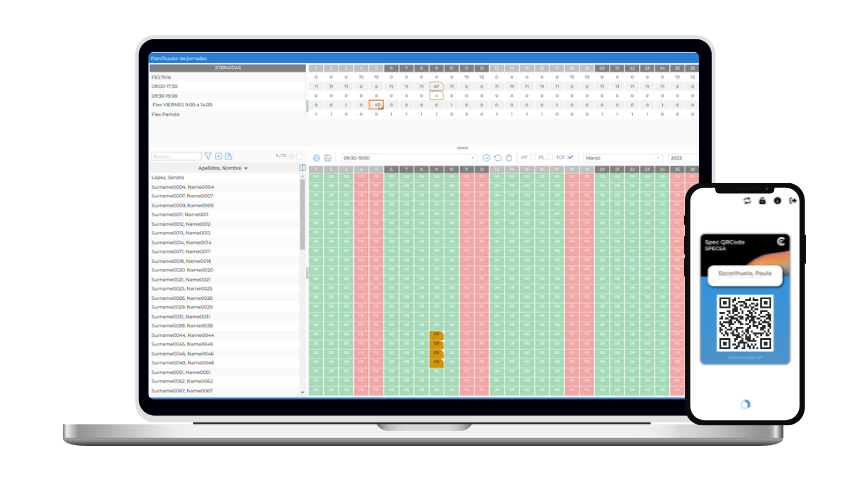The width and height of the screenshot is (846, 481).
Task: Select employee Surname0045, Name0045
Action: (x=224, y=344)
